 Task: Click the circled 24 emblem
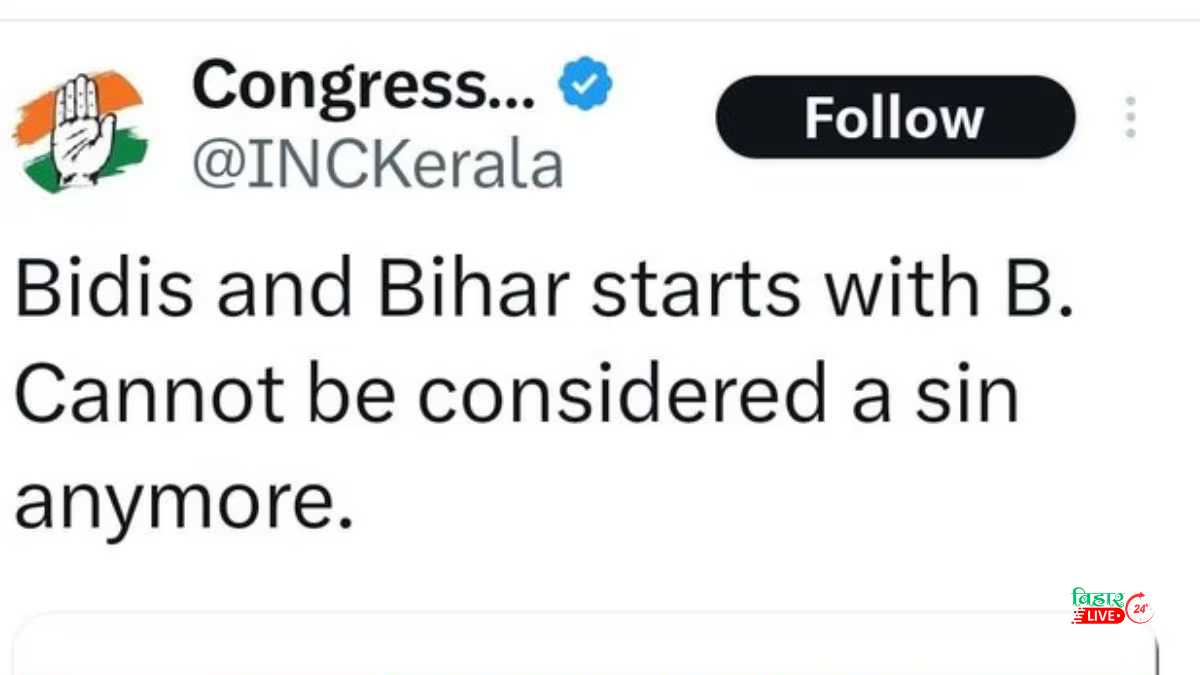(1140, 607)
